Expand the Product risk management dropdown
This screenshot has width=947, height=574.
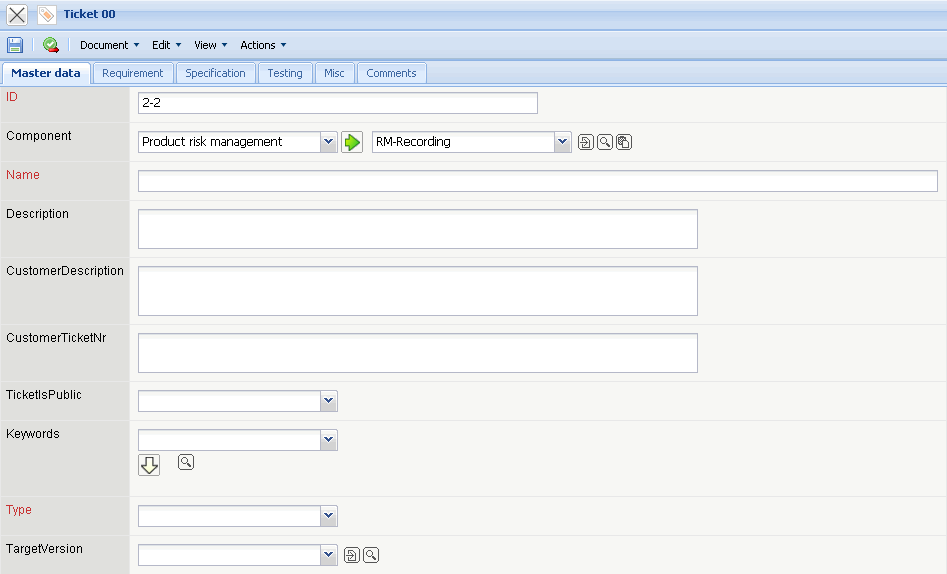click(x=329, y=142)
